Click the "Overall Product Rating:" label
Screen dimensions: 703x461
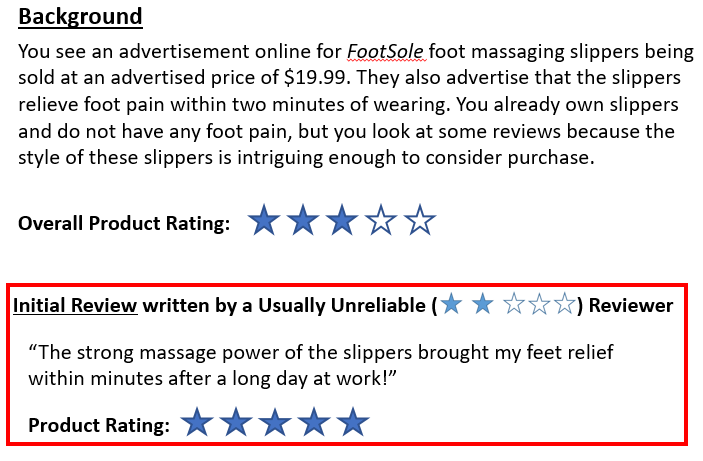[x=124, y=222]
